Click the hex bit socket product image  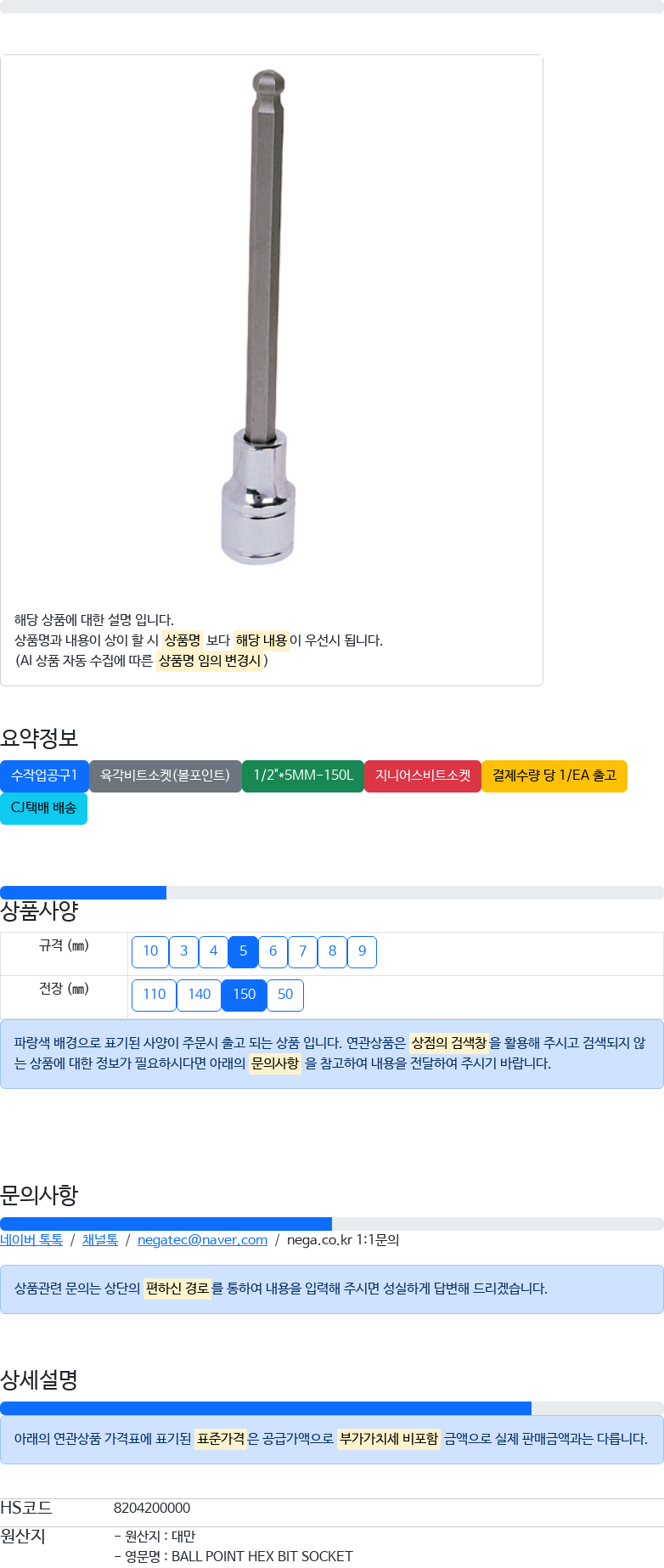(260, 318)
